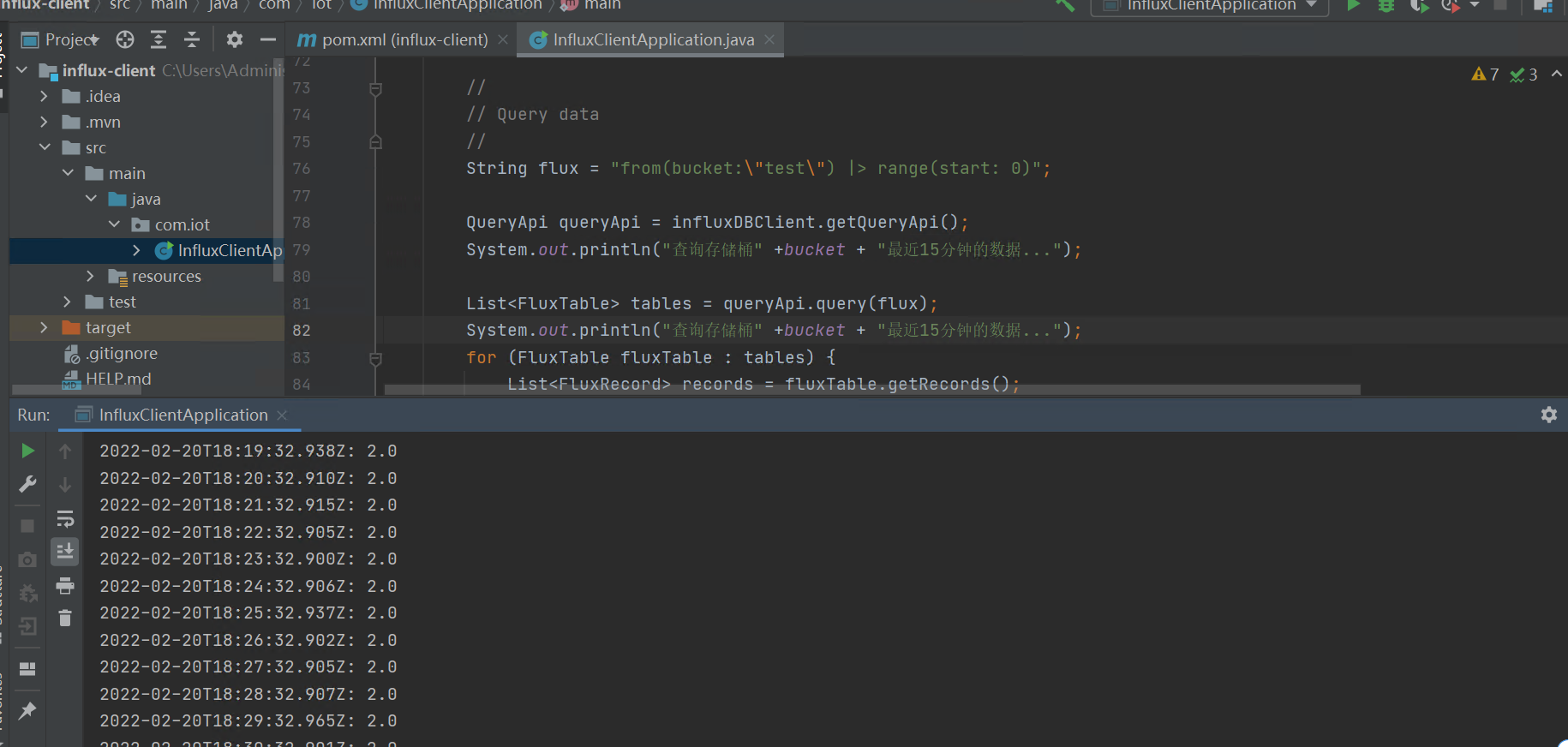1568x747 pixels.
Task: Expand the resources folder
Action: (x=91, y=276)
